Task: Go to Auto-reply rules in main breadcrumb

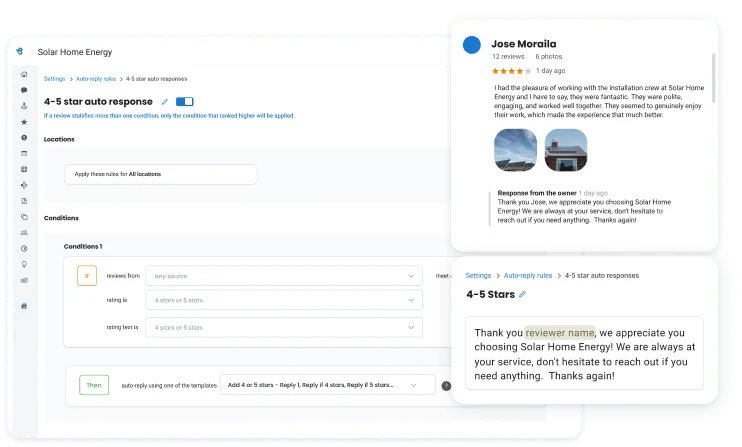Action: 96,79
